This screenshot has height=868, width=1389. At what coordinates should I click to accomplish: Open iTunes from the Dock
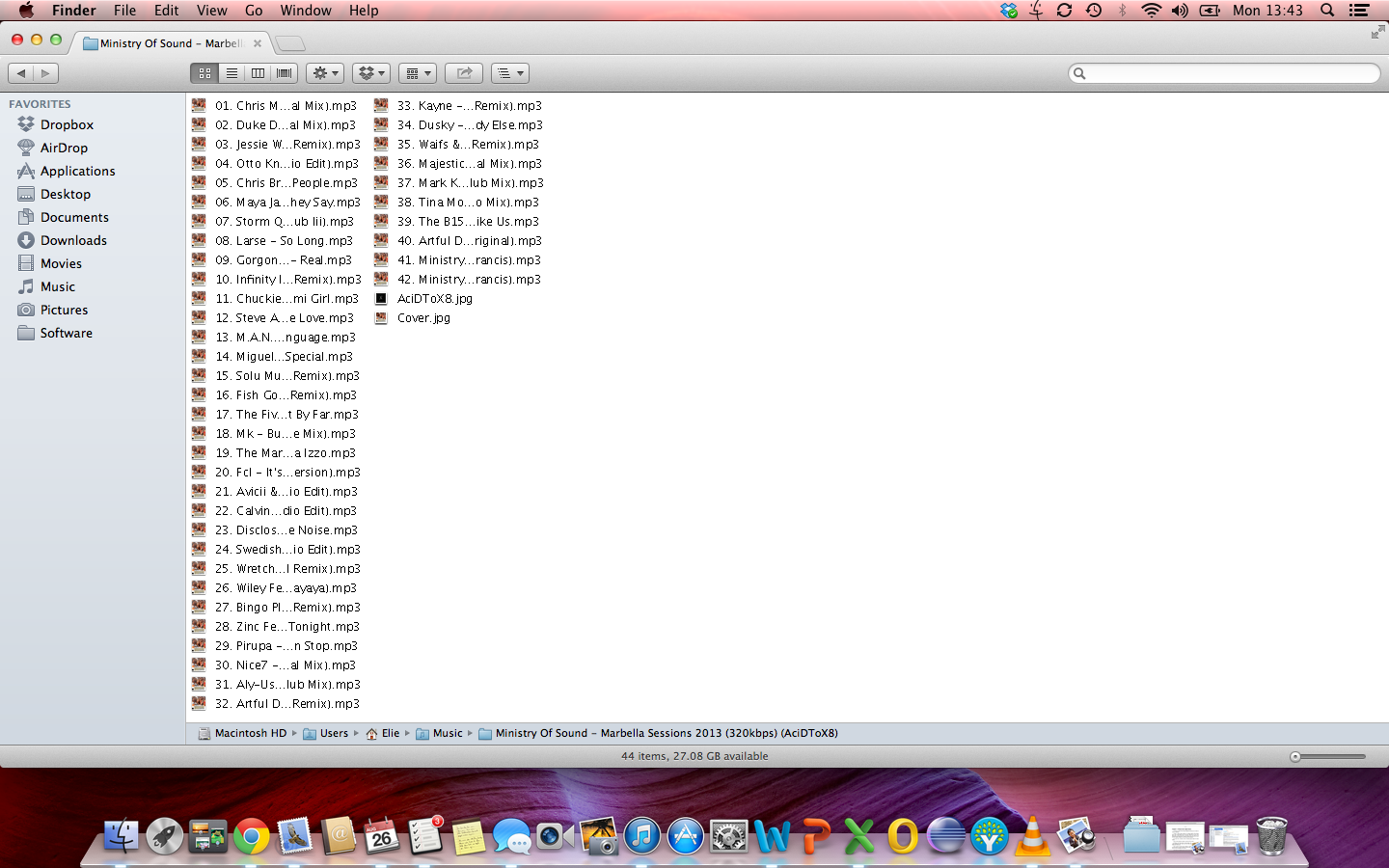click(641, 836)
